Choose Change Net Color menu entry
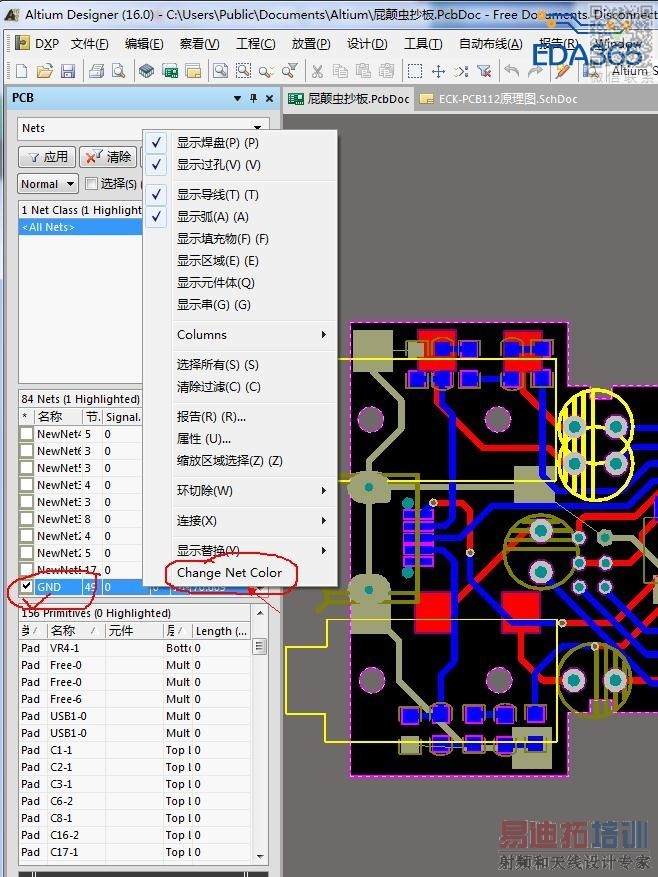Viewport: 658px width, 877px height. 229,573
